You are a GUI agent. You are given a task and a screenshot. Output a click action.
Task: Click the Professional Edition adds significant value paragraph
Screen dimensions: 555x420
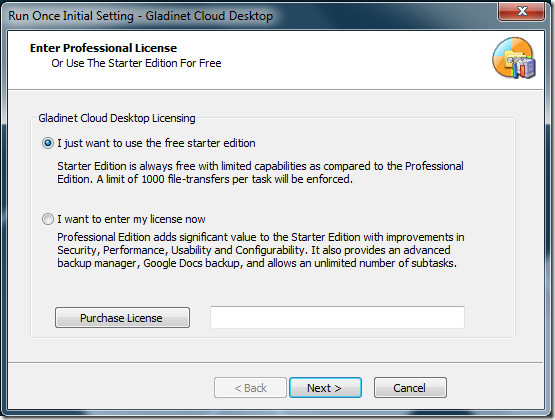coord(261,250)
